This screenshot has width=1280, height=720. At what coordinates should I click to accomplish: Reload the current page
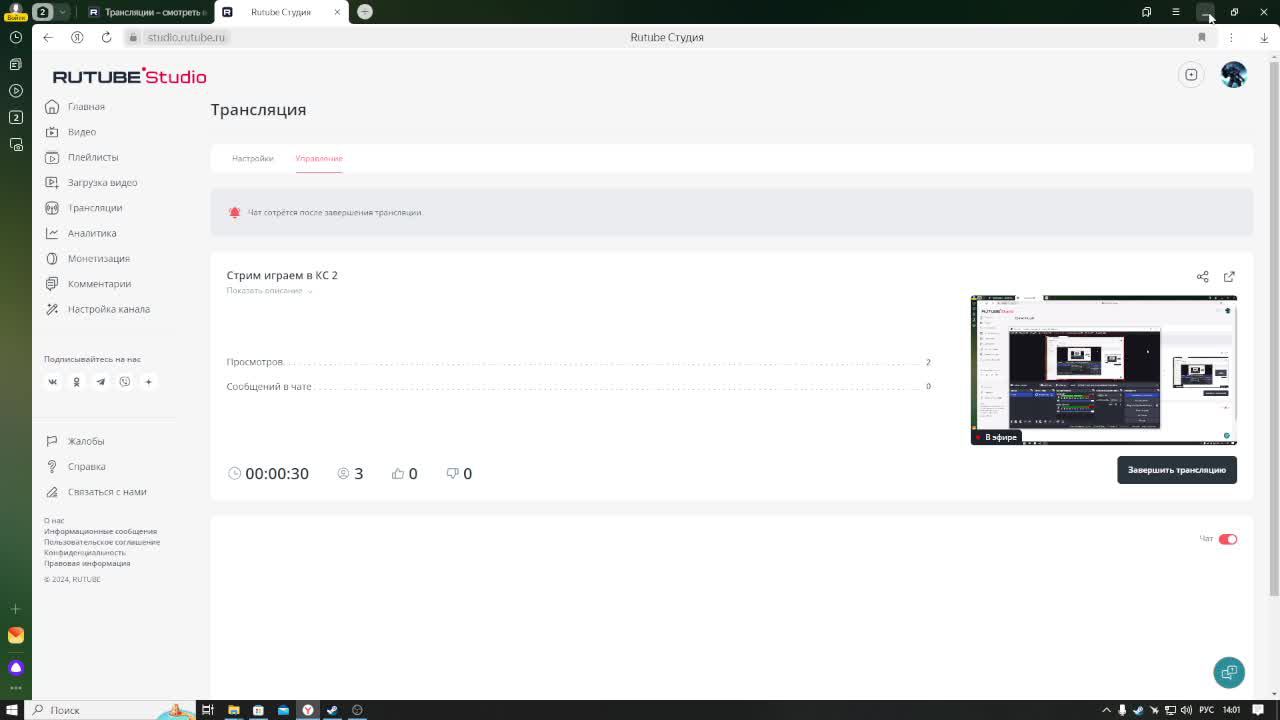106,37
